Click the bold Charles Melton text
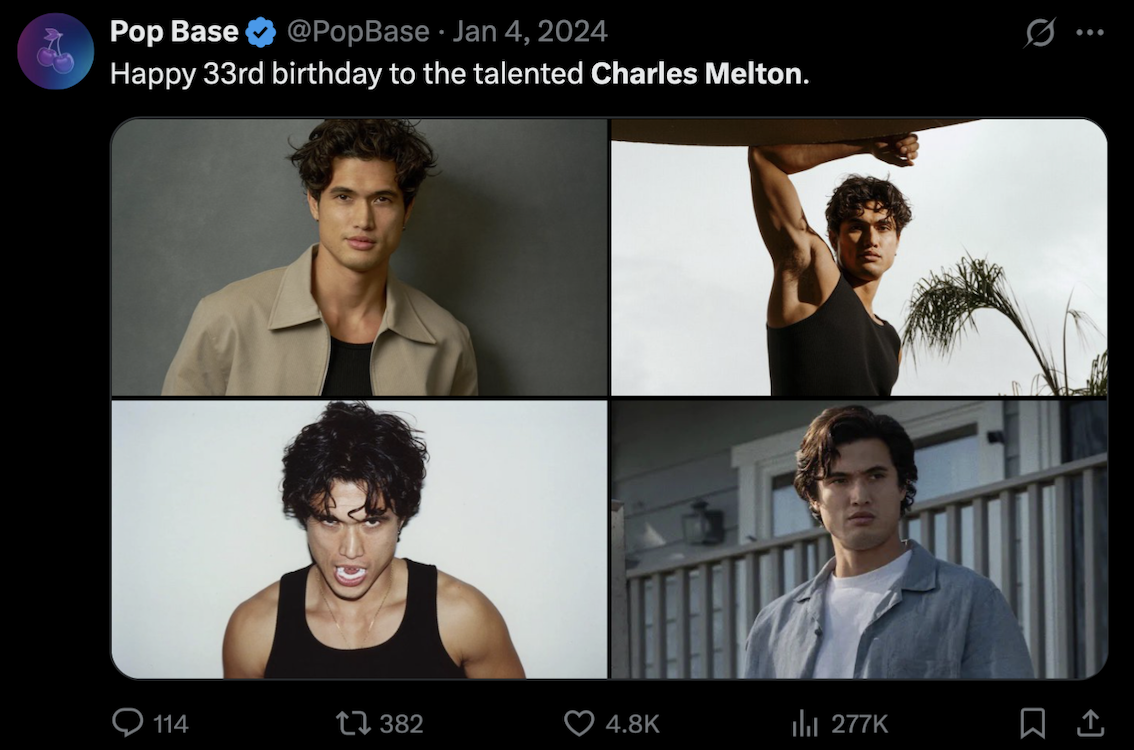Image resolution: width=1134 pixels, height=750 pixels. pos(697,74)
